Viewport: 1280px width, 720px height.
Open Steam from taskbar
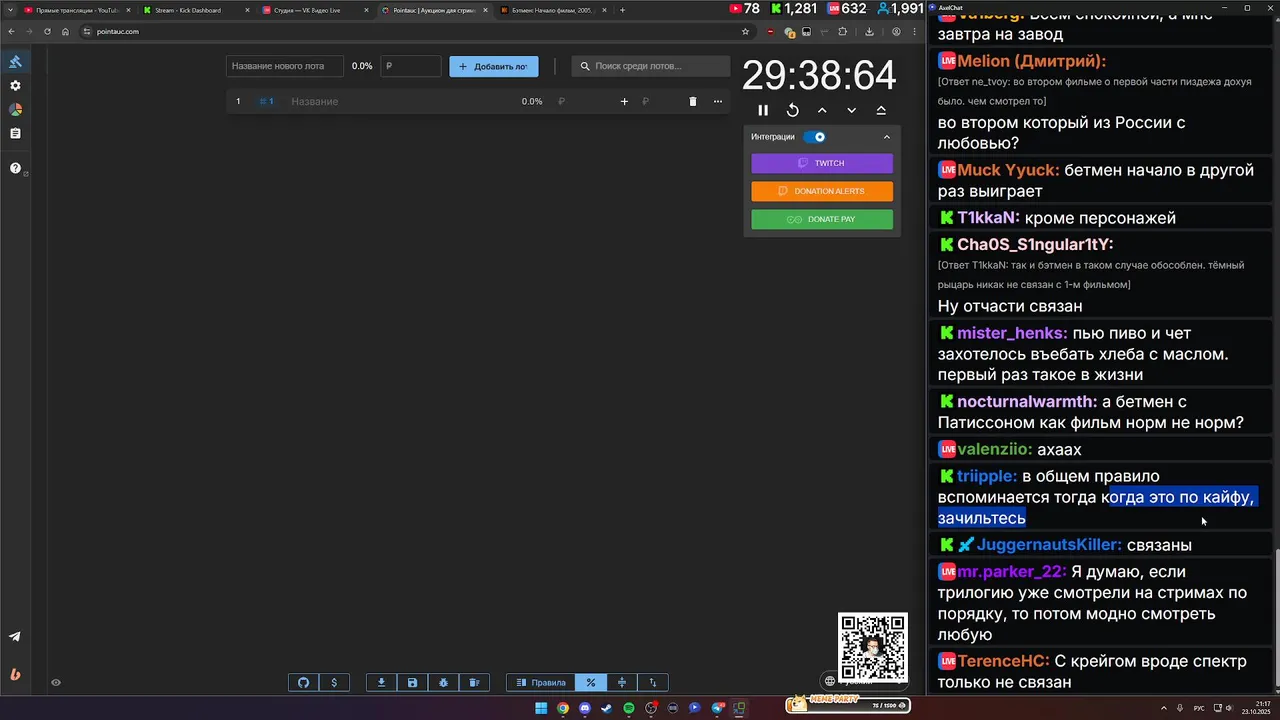coord(607,708)
